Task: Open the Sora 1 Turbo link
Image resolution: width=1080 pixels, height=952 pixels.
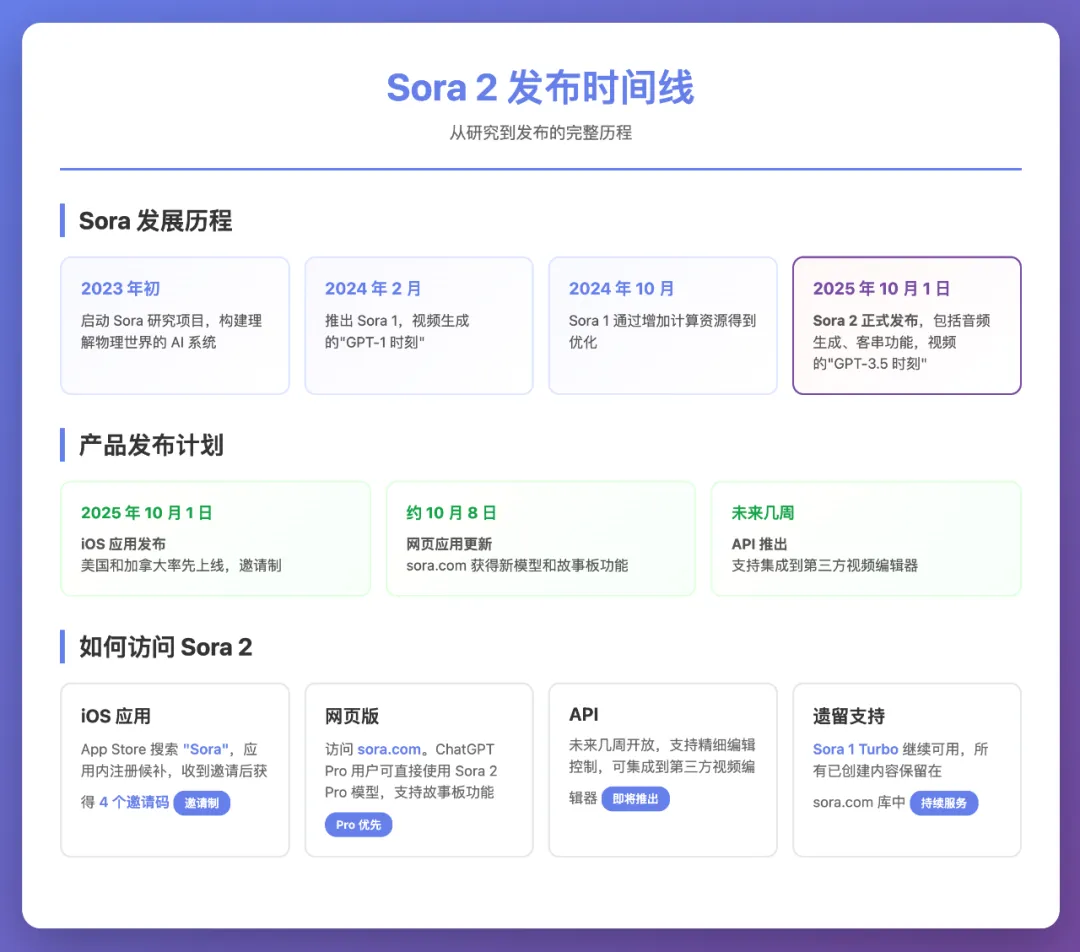Action: [x=855, y=749]
